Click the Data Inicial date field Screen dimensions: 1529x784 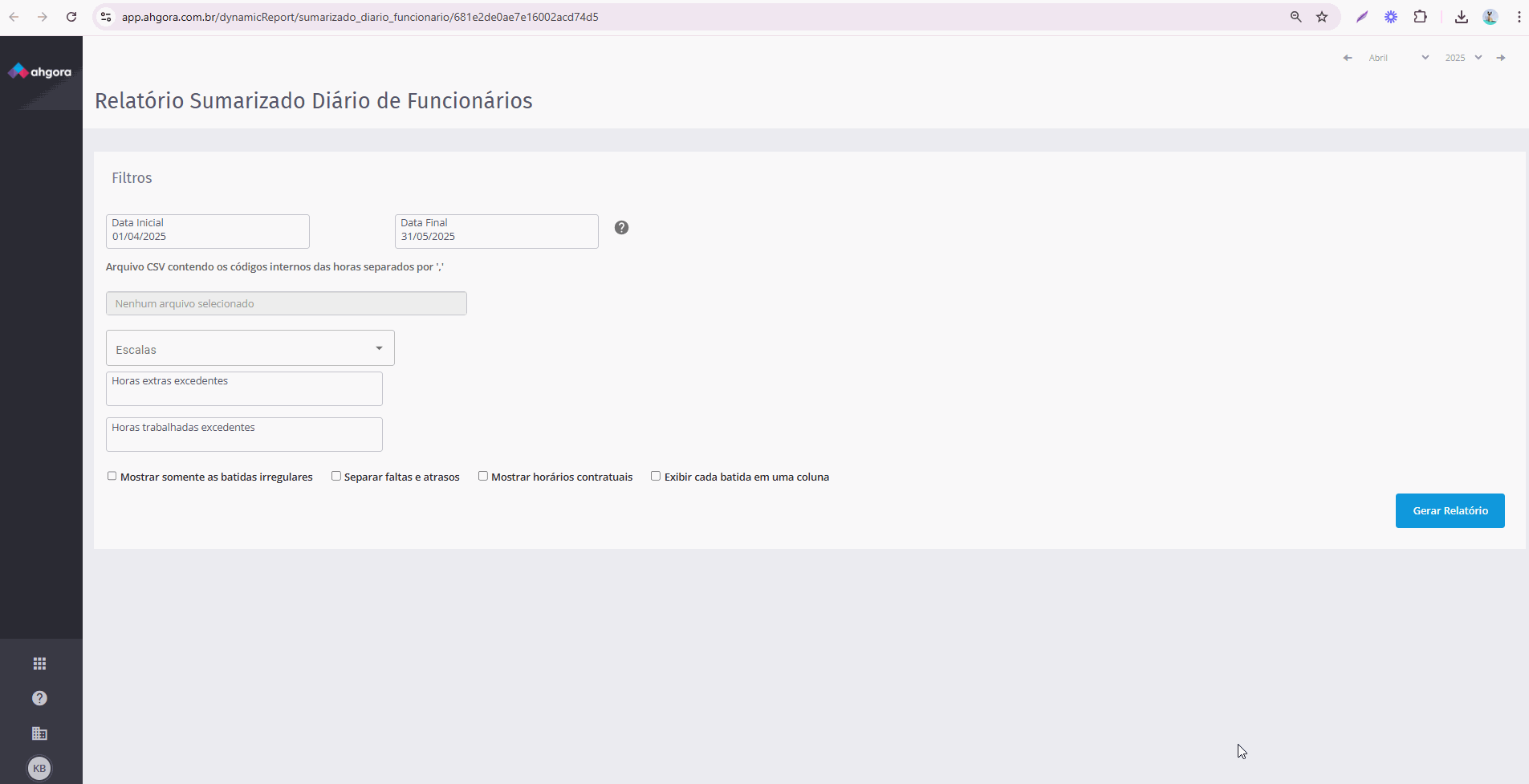click(x=208, y=232)
